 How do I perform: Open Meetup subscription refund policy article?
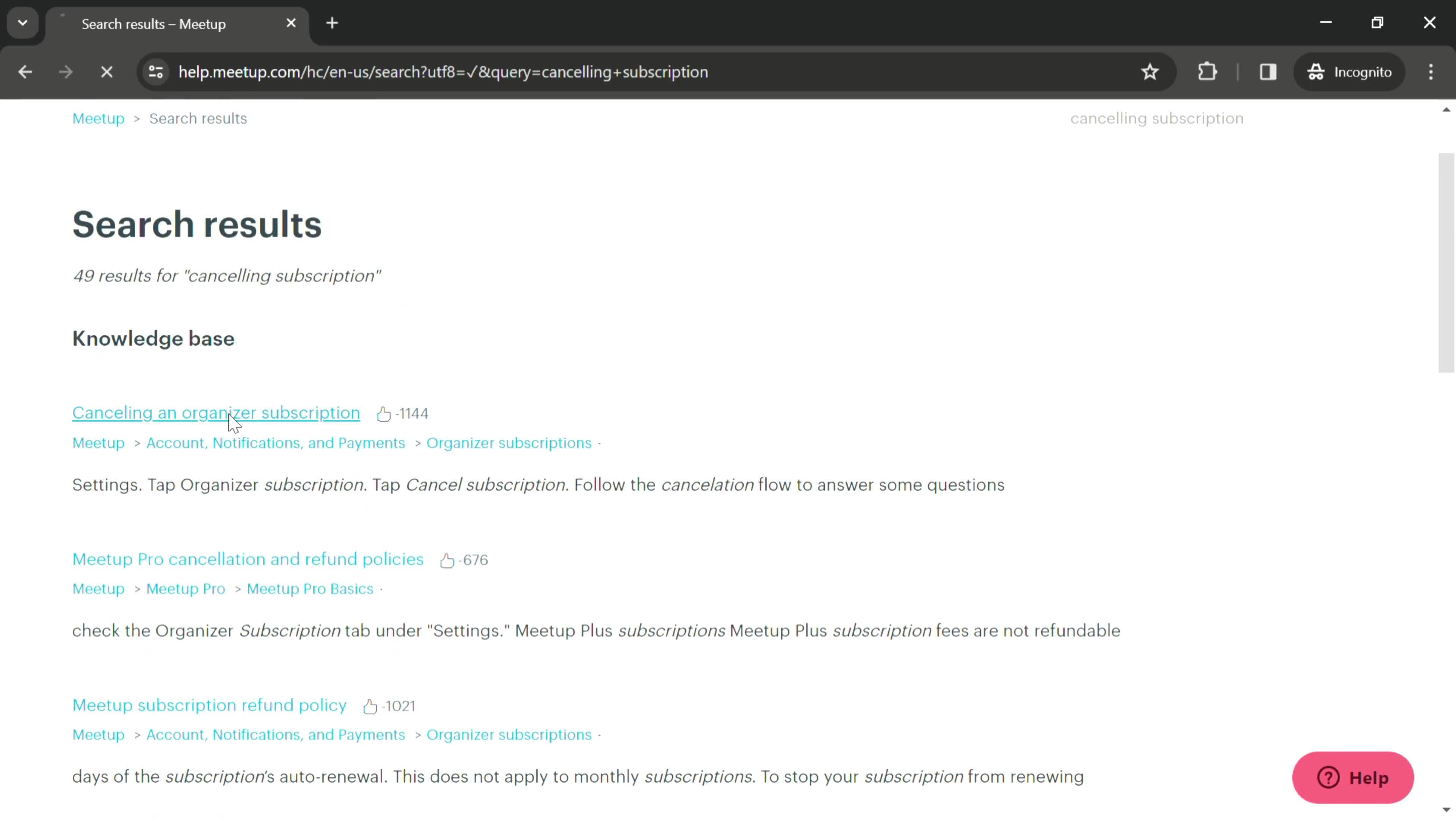click(x=209, y=705)
